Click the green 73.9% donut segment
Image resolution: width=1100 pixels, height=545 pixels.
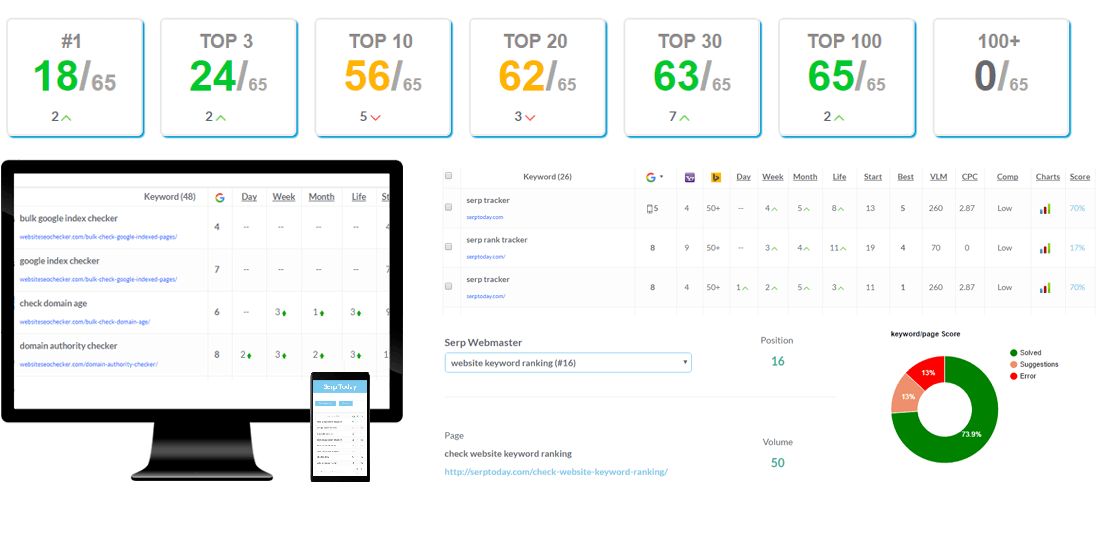pyautogui.click(x=971, y=433)
